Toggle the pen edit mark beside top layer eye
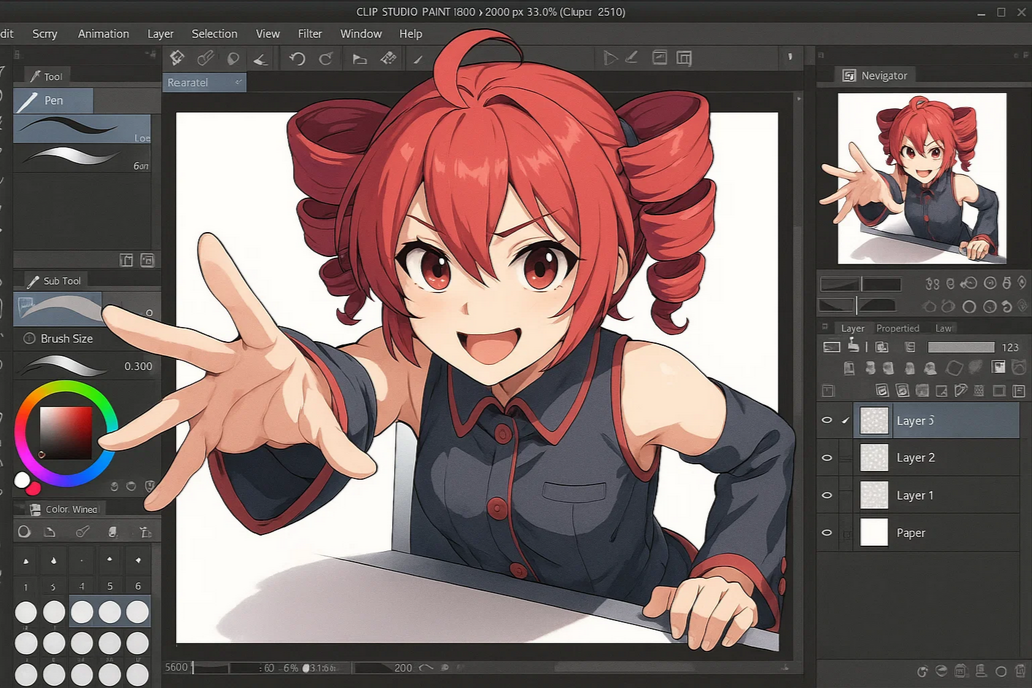Screen dimensions: 1032x688 [846, 420]
